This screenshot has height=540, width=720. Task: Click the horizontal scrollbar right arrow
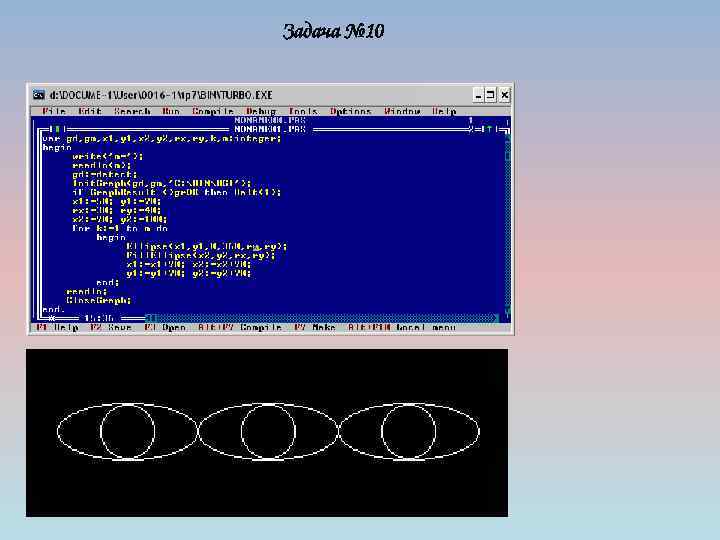[495, 318]
